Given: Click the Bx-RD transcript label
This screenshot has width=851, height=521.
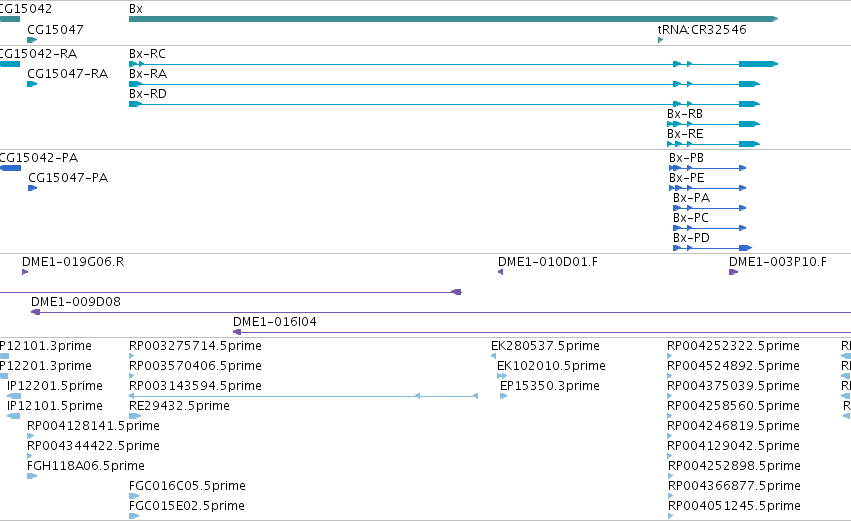Looking at the screenshot, I should tap(148, 94).
